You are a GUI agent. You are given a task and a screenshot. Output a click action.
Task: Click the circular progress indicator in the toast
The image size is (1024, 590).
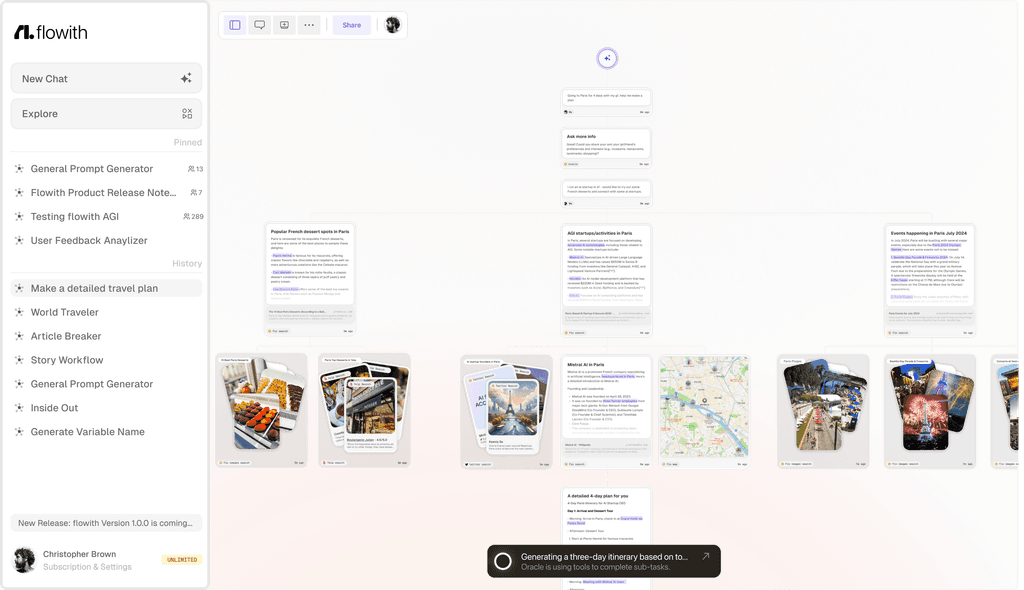[502, 561]
